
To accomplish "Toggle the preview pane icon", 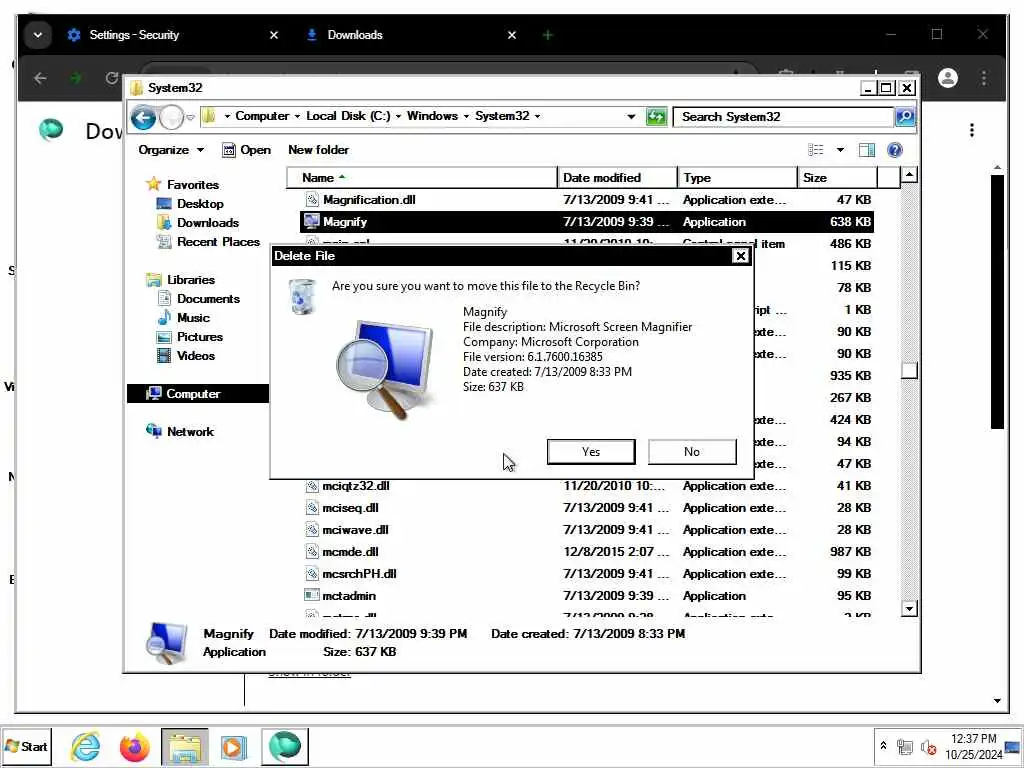I will tap(867, 150).
